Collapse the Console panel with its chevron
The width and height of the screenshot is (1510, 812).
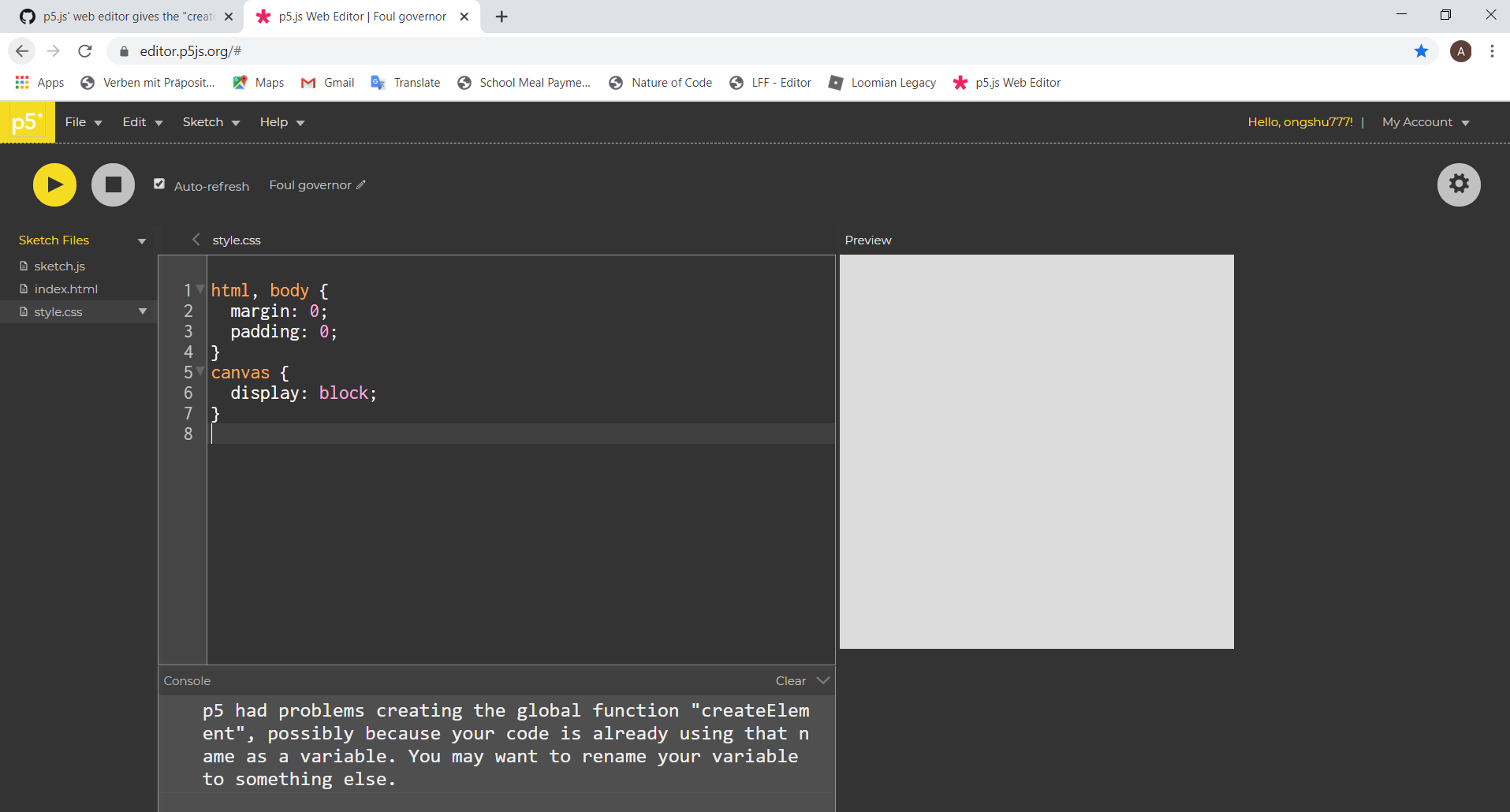(822, 680)
